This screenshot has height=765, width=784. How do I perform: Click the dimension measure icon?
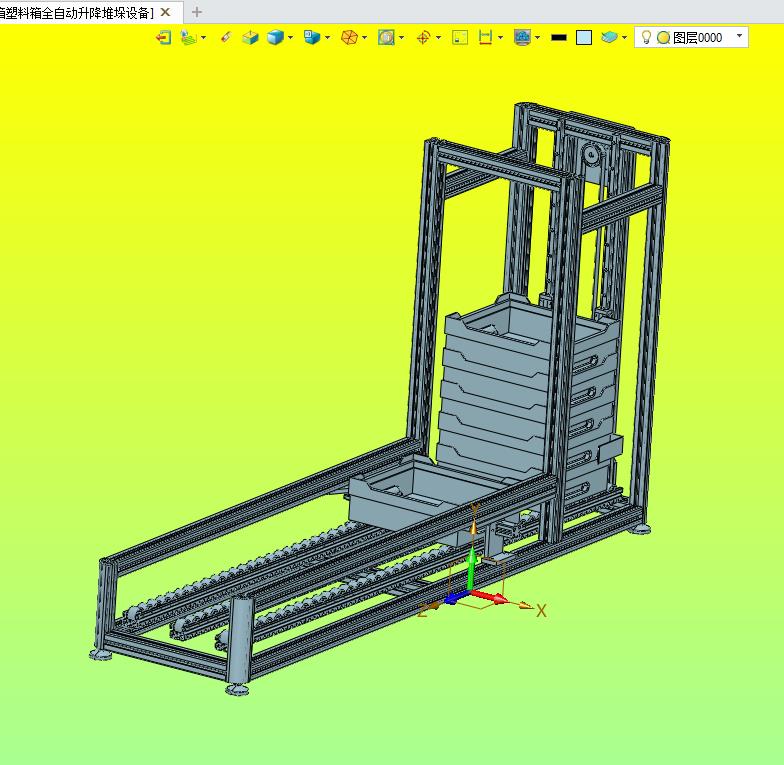[x=485, y=38]
